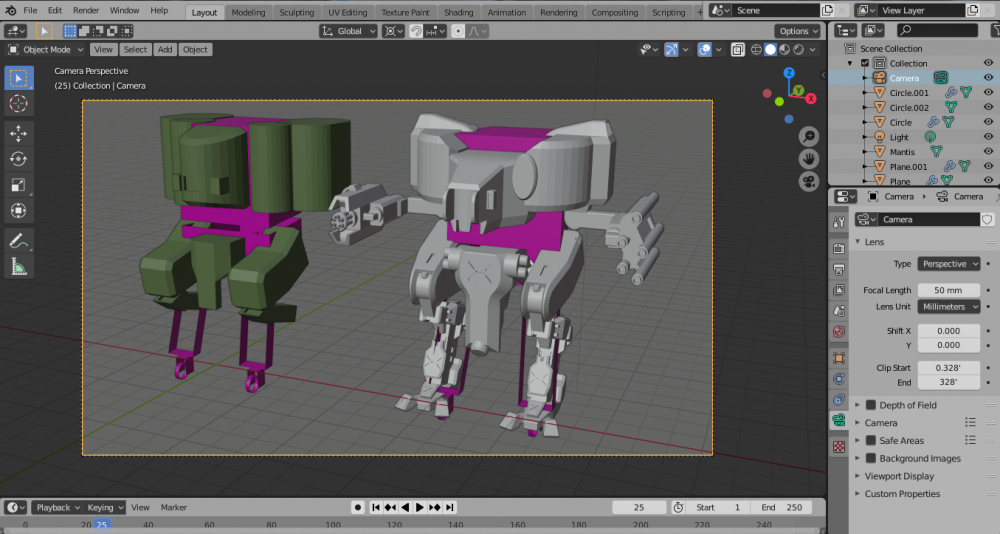Enable the Safe Areas checkbox
The image size is (1000, 534).
click(871, 440)
